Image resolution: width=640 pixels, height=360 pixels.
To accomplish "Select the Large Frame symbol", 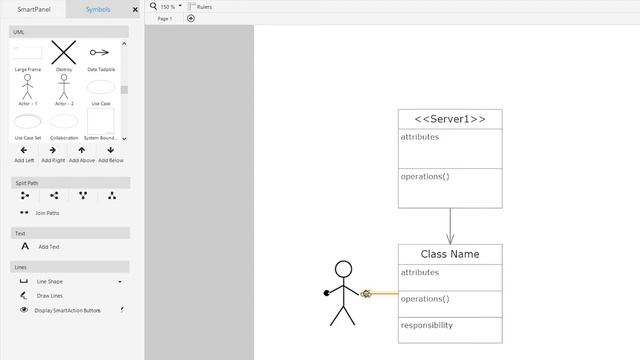I will tap(27, 53).
